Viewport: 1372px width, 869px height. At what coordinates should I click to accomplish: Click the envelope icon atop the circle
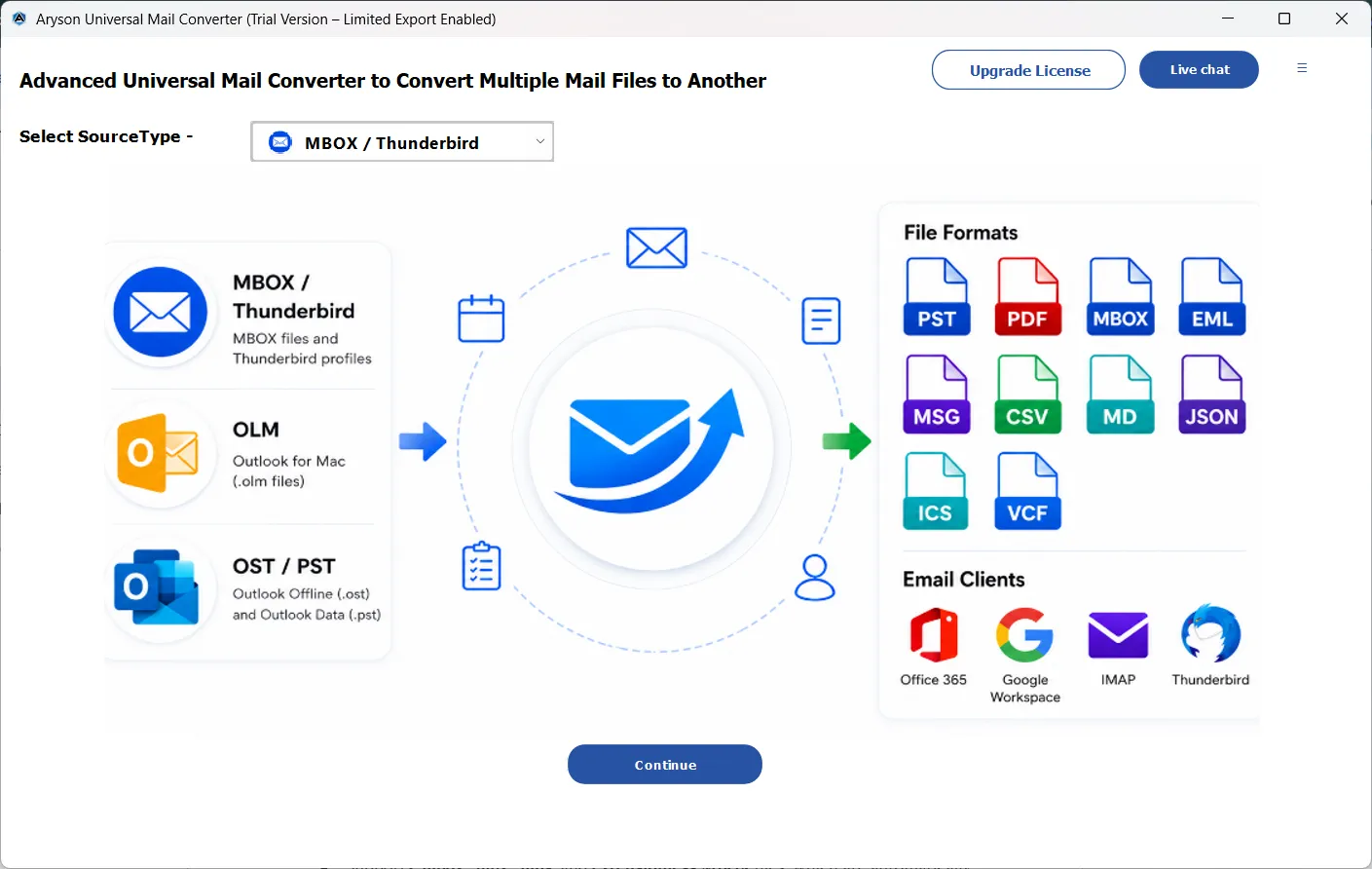(656, 248)
